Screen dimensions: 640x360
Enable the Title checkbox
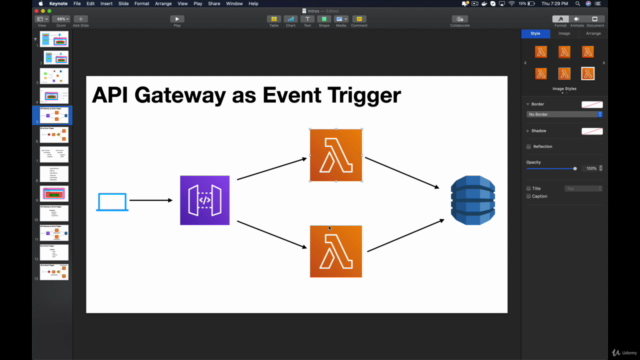(529, 189)
